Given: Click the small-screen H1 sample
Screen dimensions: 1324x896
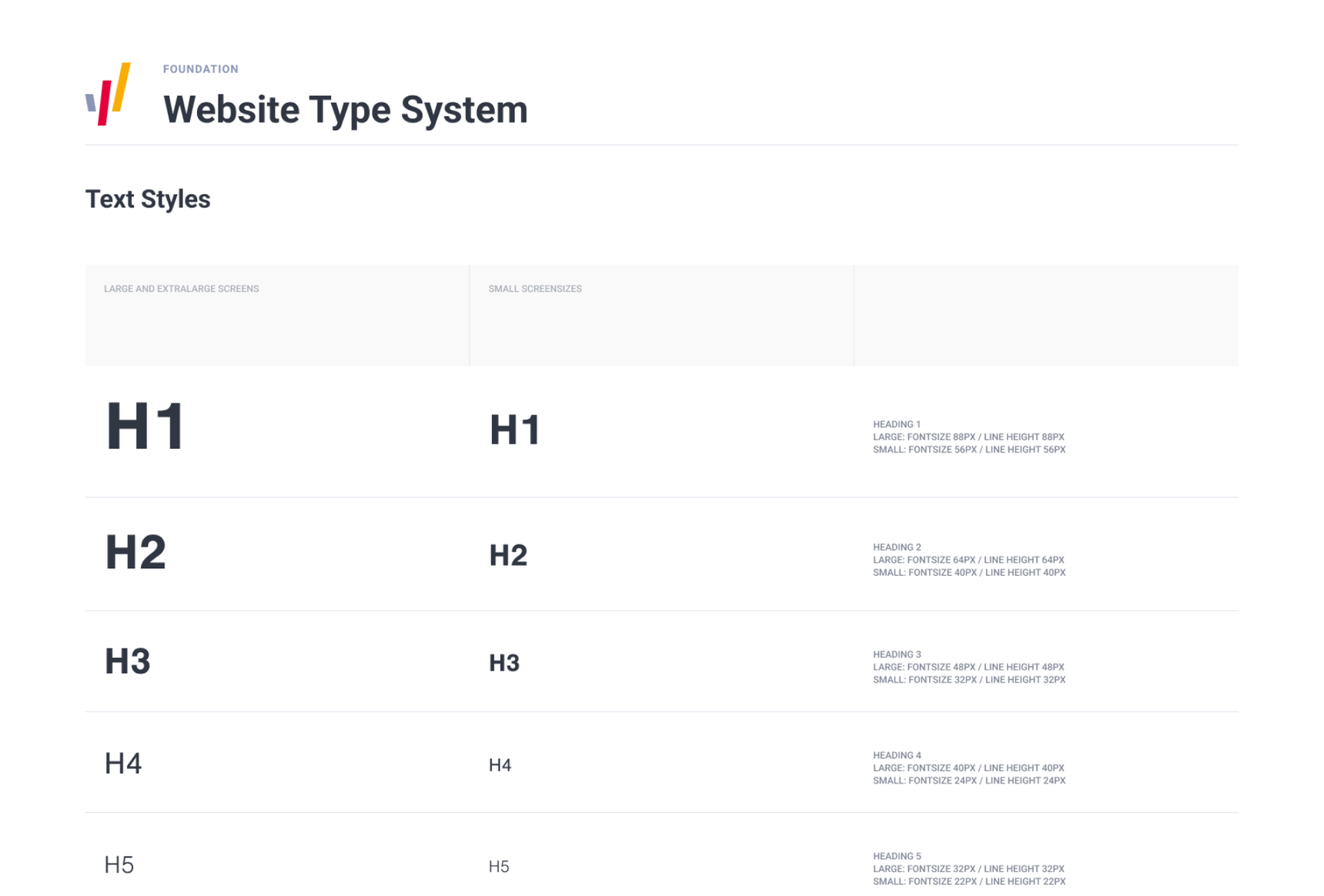Looking at the screenshot, I should (515, 430).
